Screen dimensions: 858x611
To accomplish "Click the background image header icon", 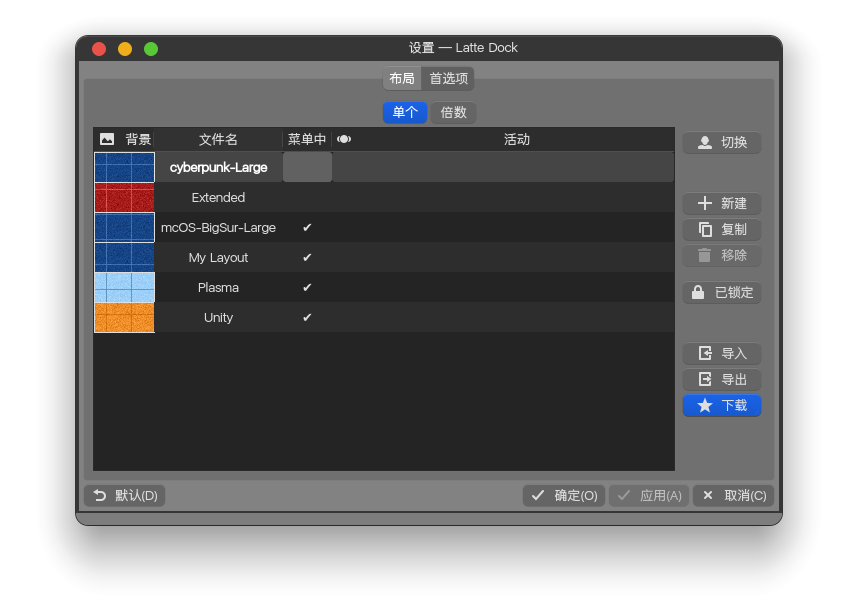I will [107, 139].
